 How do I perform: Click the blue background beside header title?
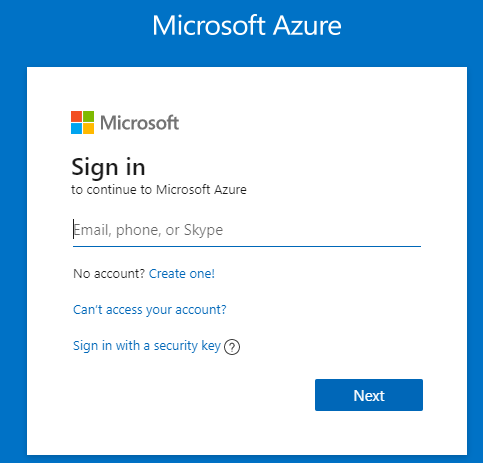point(73,27)
